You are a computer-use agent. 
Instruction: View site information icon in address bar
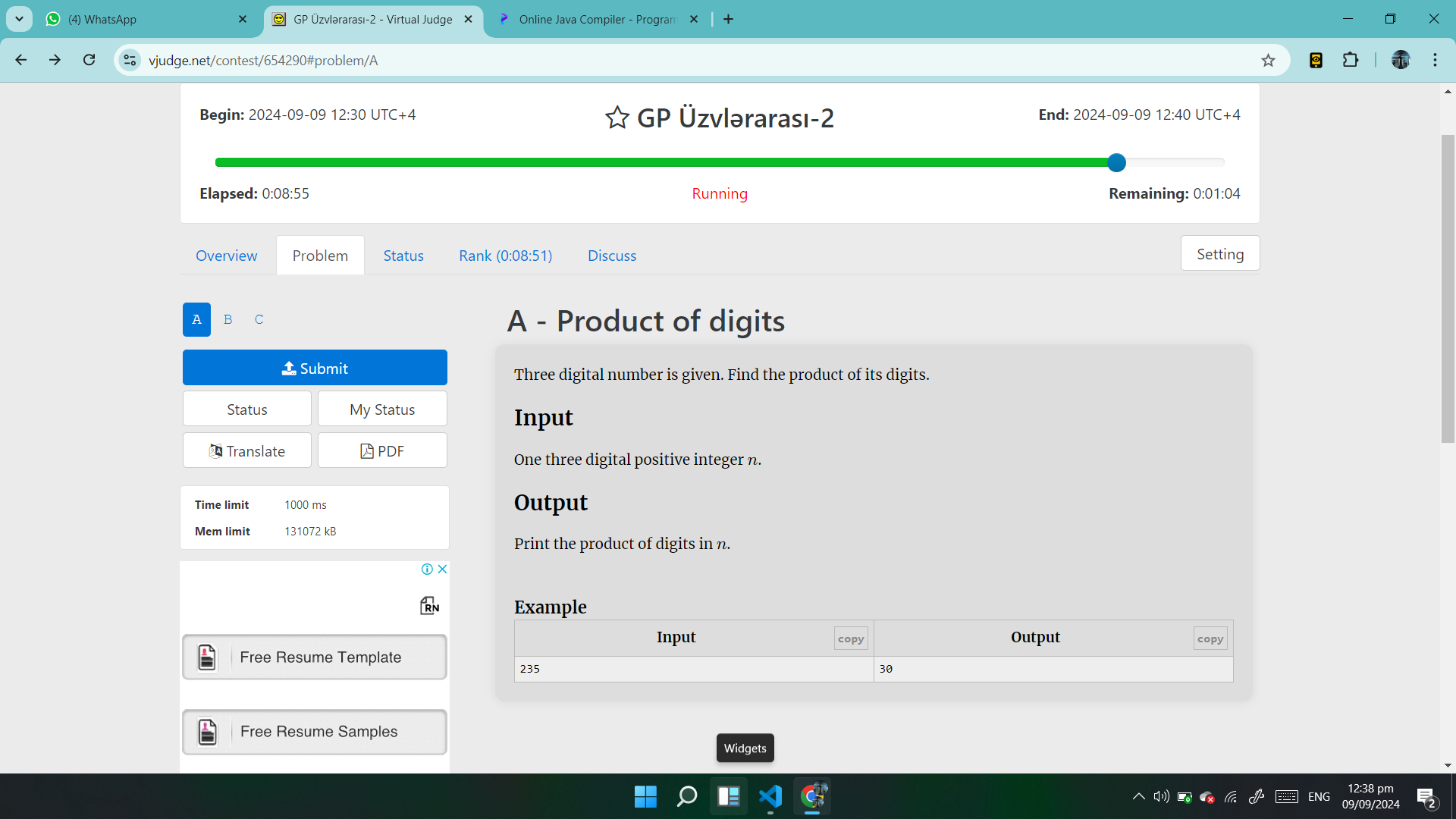[130, 60]
